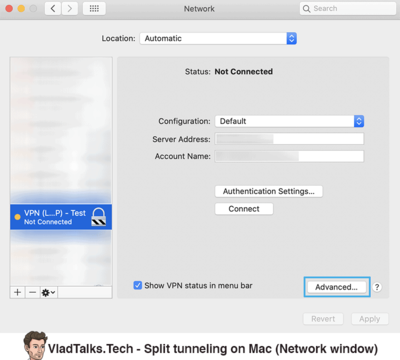The image size is (400, 360).
Task: Remove selected service with minus button
Action: 32,292
